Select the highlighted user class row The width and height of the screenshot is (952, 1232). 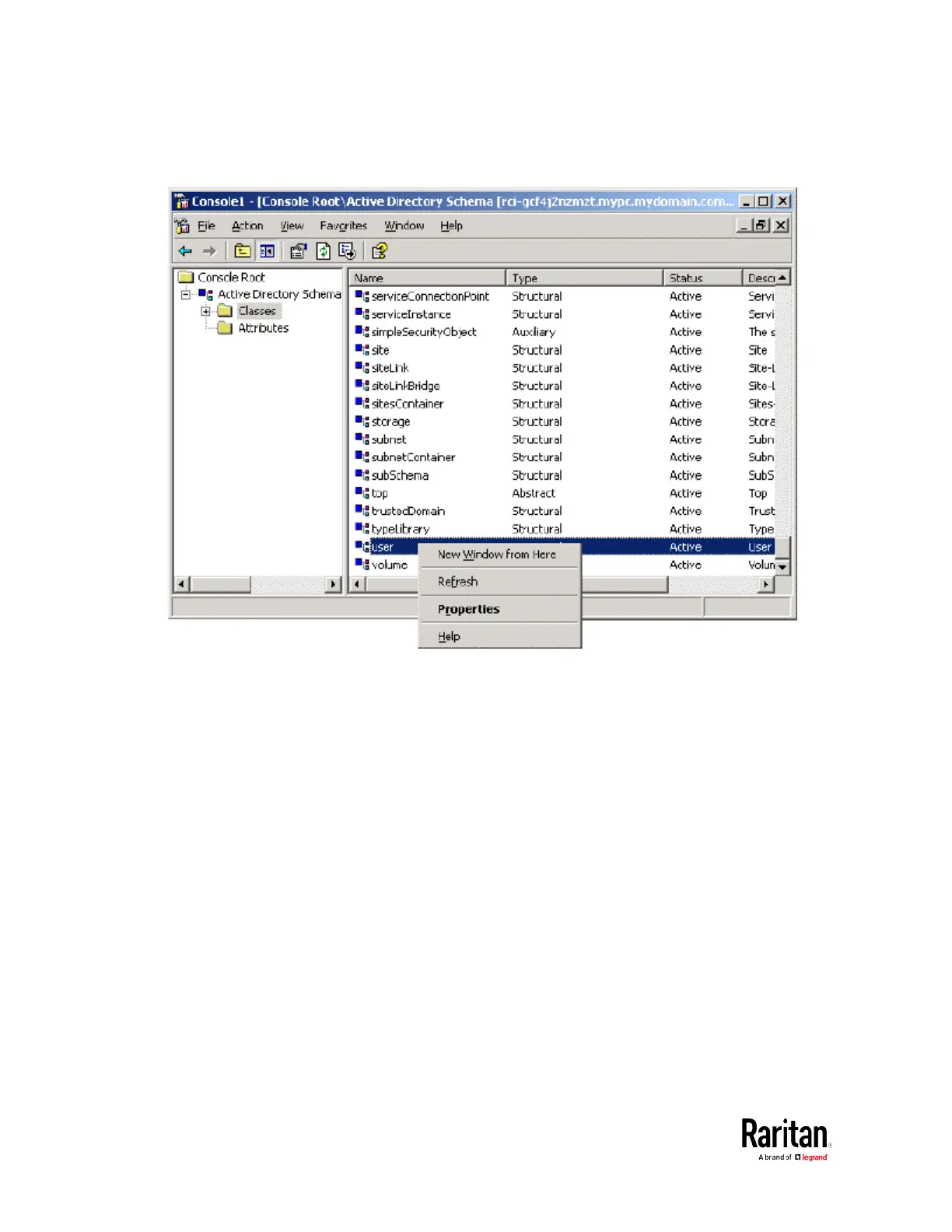click(565, 547)
